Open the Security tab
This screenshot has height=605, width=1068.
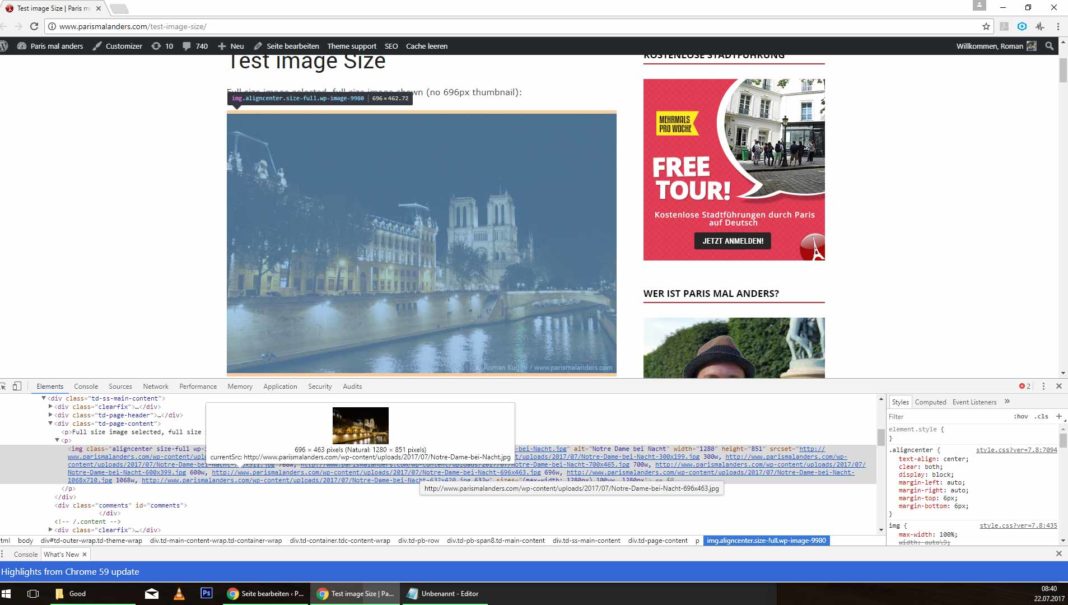tap(319, 386)
